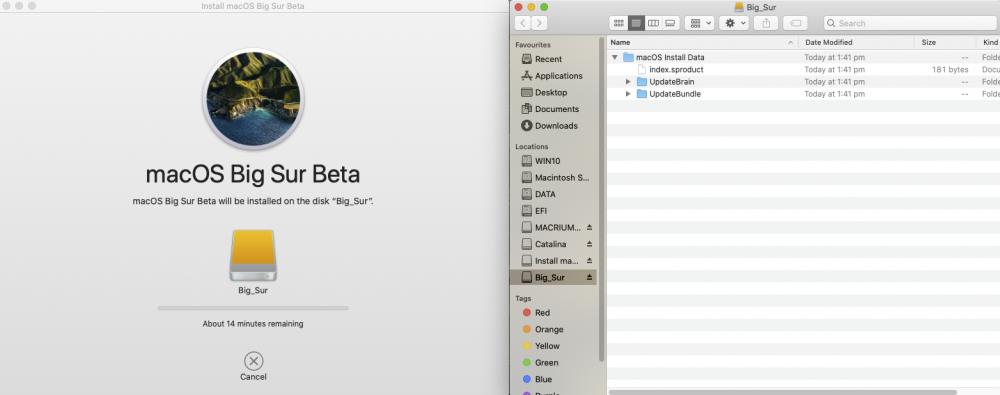This screenshot has height=395, width=1000.
Task: Eject the Install ma... volume
Action: pyautogui.click(x=589, y=260)
